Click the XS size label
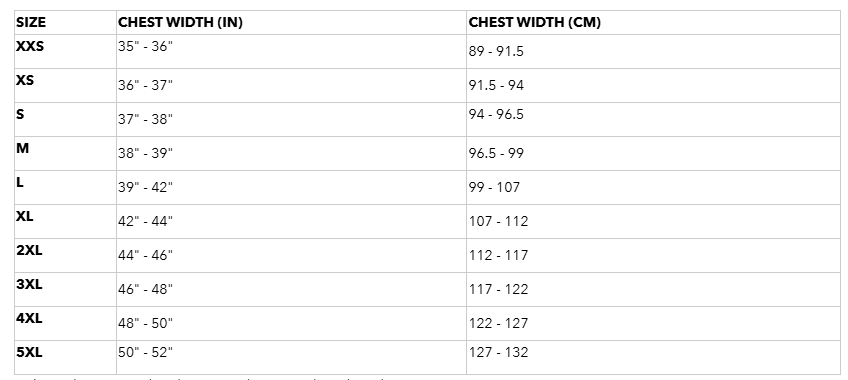 coord(25,81)
